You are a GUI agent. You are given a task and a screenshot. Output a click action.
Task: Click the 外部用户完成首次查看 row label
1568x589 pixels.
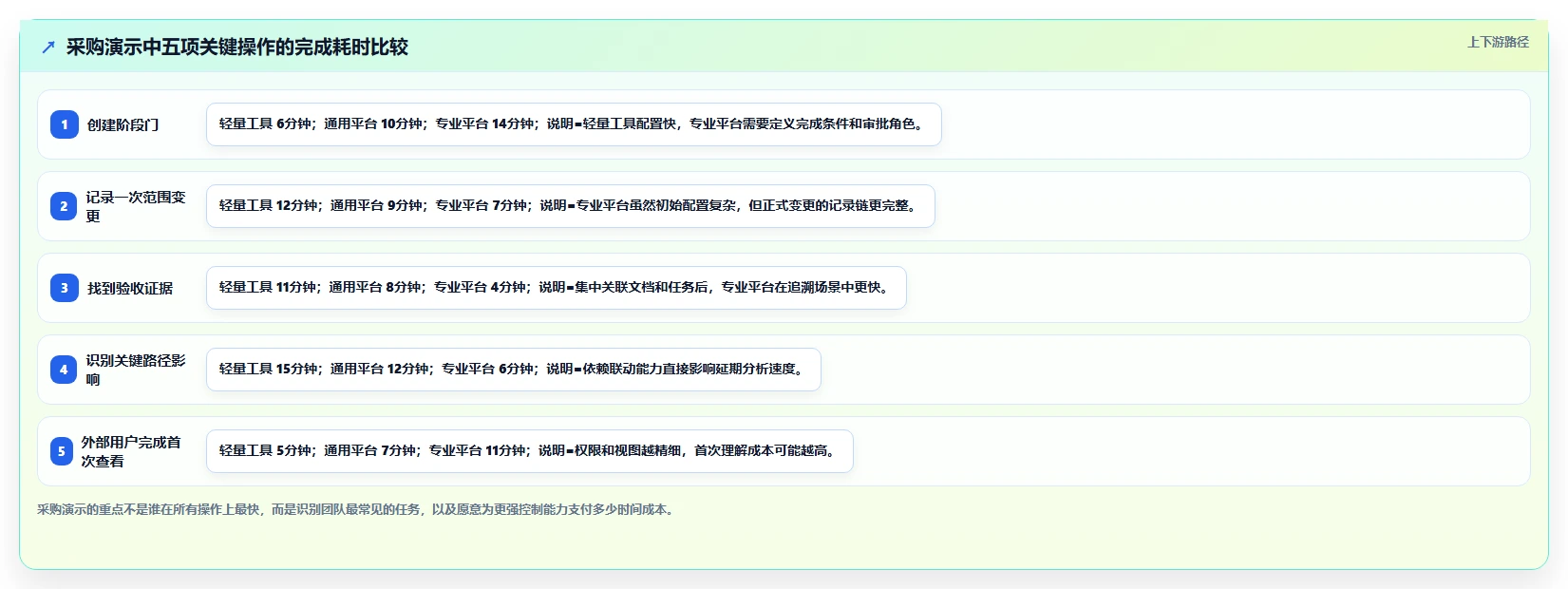click(x=131, y=451)
